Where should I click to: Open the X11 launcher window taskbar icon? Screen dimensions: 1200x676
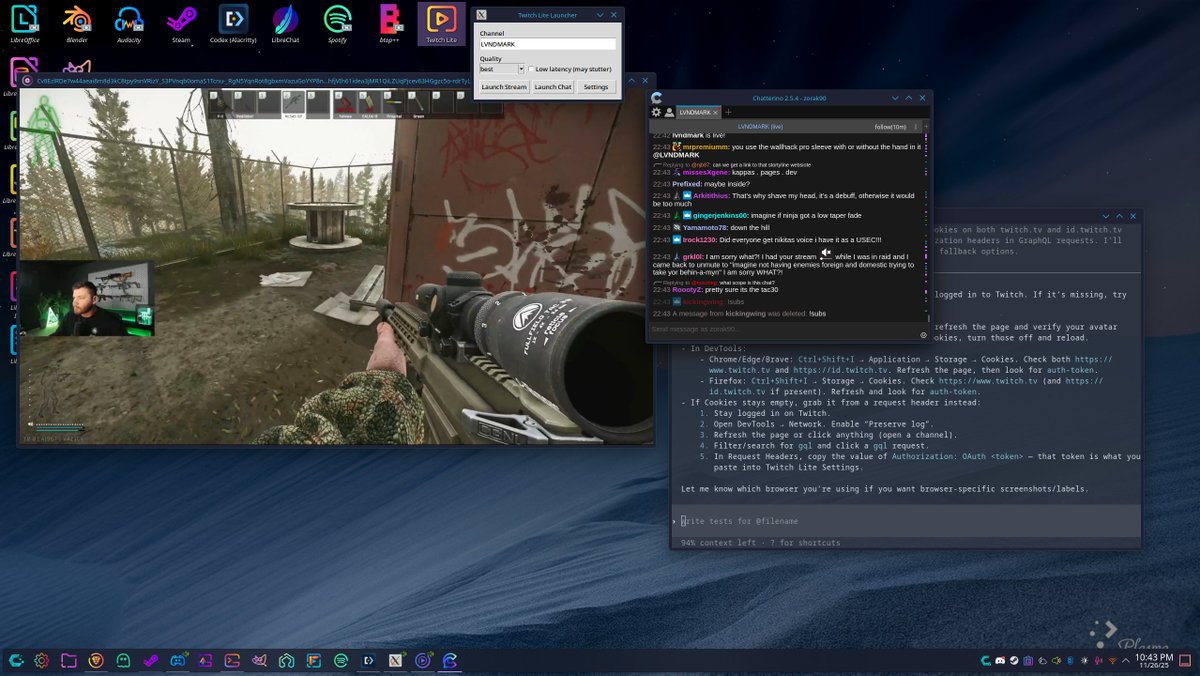(396, 660)
